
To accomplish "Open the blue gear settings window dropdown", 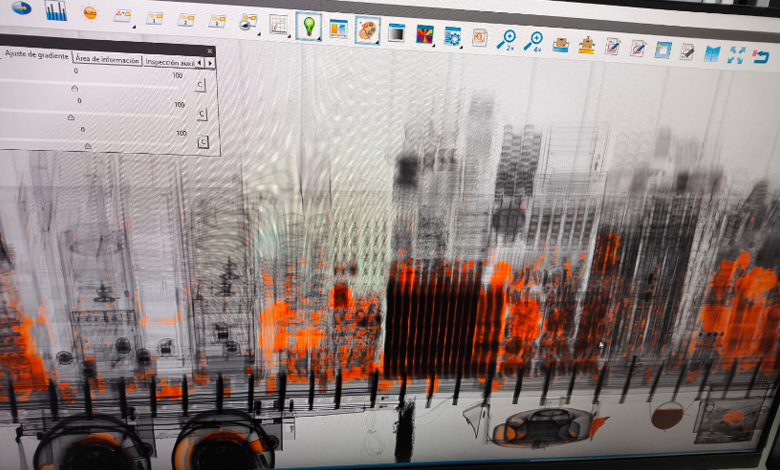I will click(452, 37).
